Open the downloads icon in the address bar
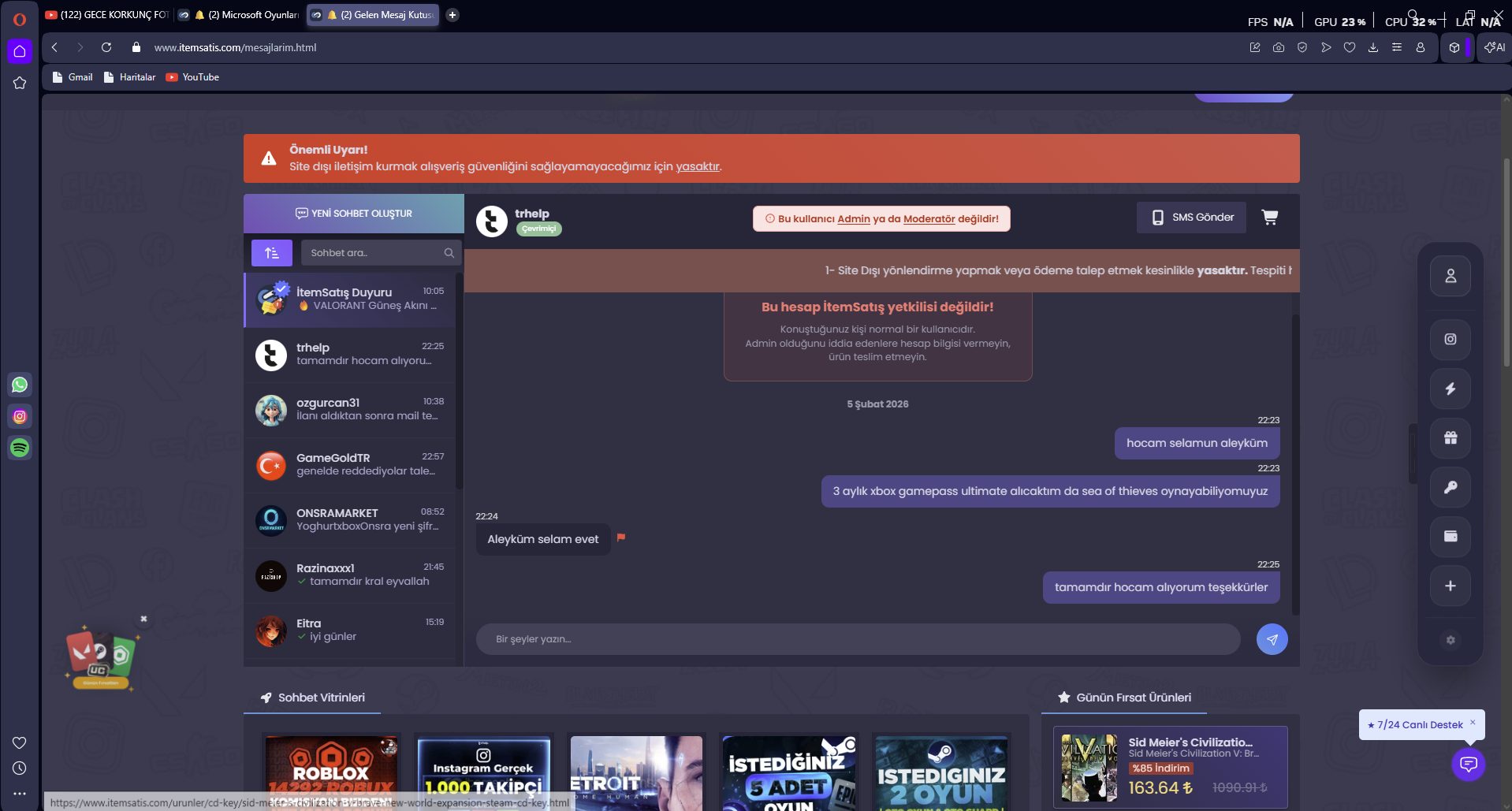 (1373, 47)
